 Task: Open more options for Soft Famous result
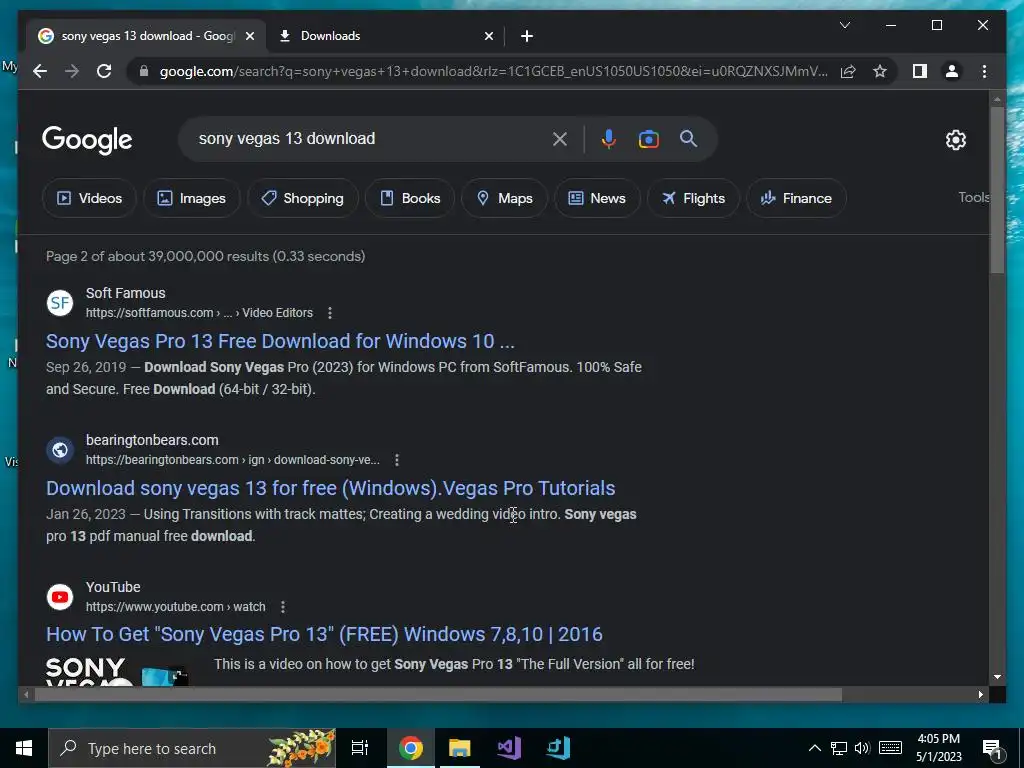click(330, 313)
